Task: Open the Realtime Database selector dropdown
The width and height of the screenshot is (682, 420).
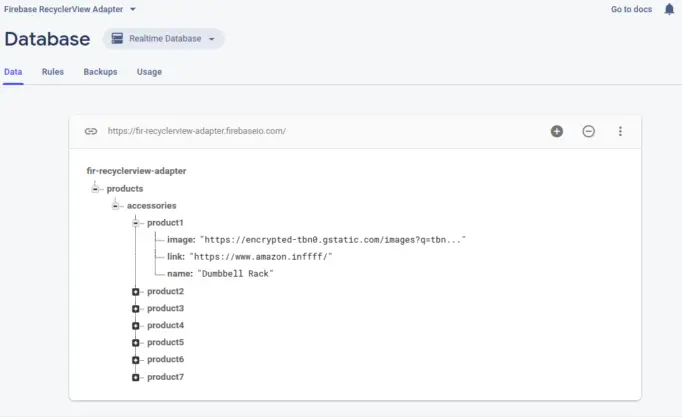Action: [164, 39]
